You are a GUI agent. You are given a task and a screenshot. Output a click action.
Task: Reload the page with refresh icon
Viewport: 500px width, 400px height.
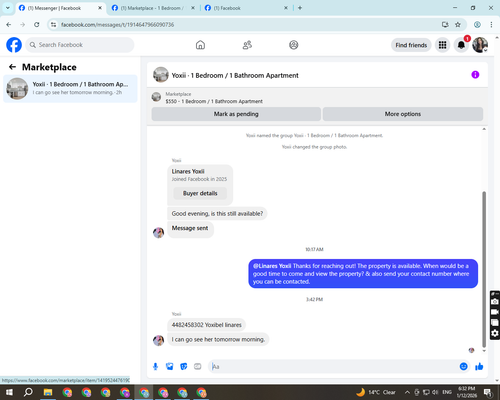[37, 25]
